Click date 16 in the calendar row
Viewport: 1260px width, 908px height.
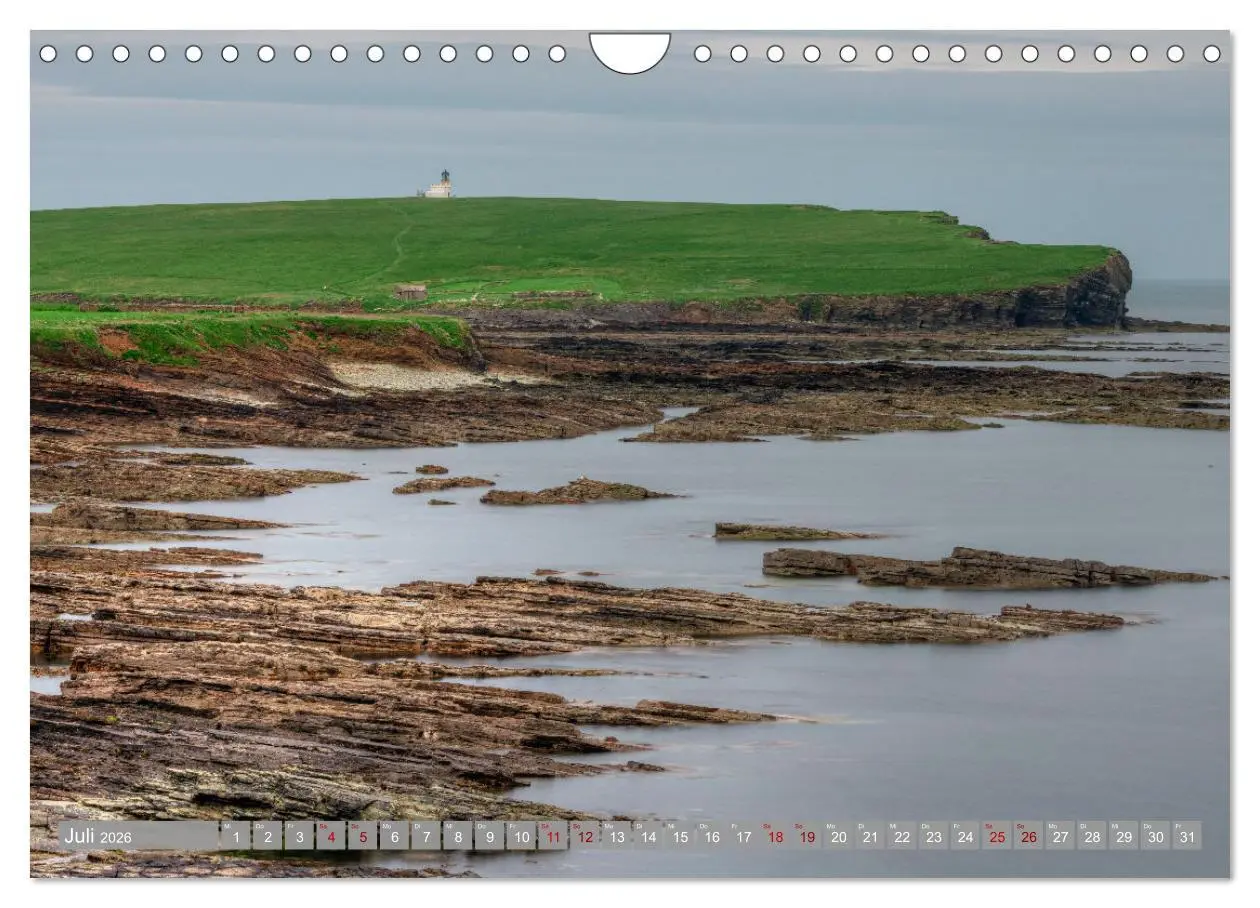(711, 836)
